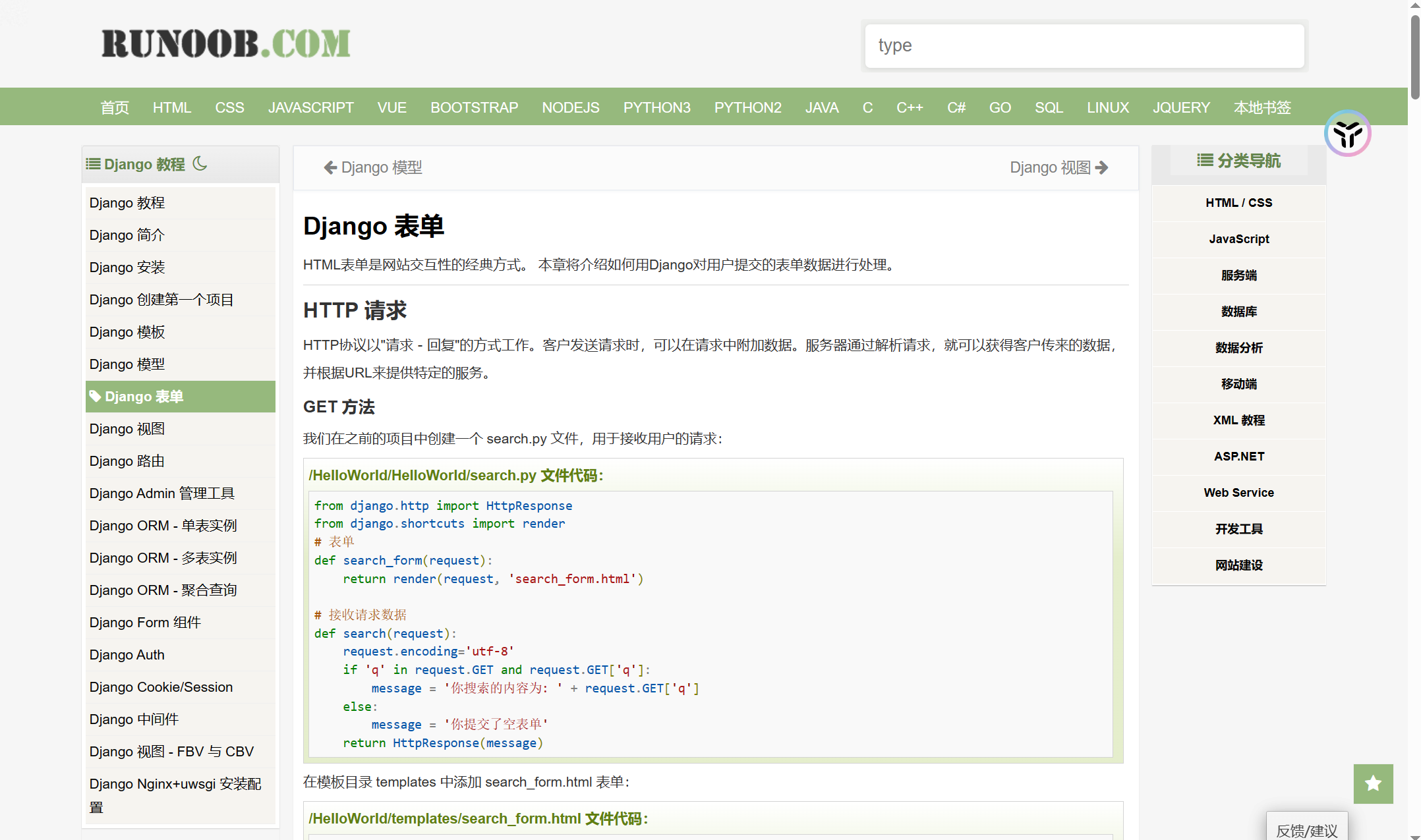1421x840 pixels.
Task: Open PYTHON3 in the navigation bar
Action: coord(656,107)
